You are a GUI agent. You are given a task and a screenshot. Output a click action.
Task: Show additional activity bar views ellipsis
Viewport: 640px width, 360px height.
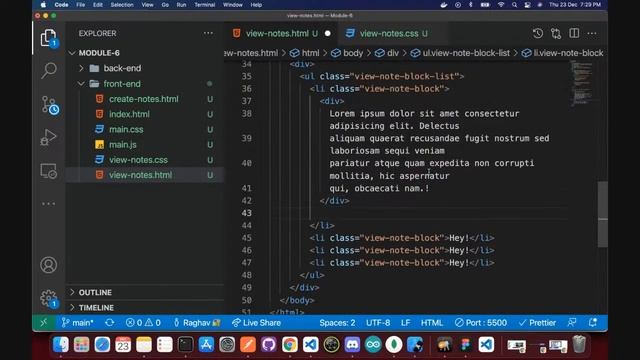pyautogui.click(x=49, y=204)
